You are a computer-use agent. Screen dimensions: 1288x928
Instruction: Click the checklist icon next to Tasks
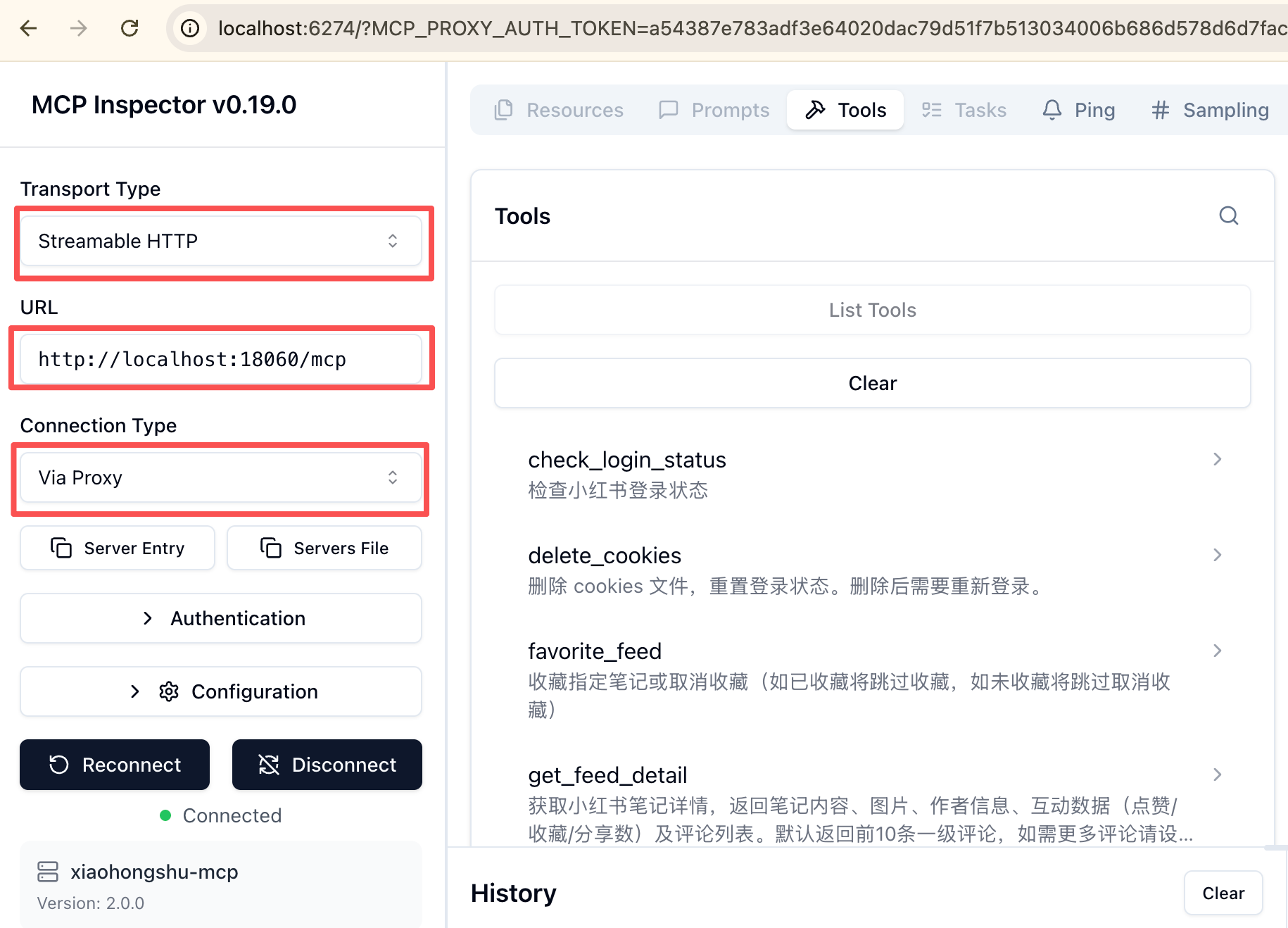(x=931, y=110)
